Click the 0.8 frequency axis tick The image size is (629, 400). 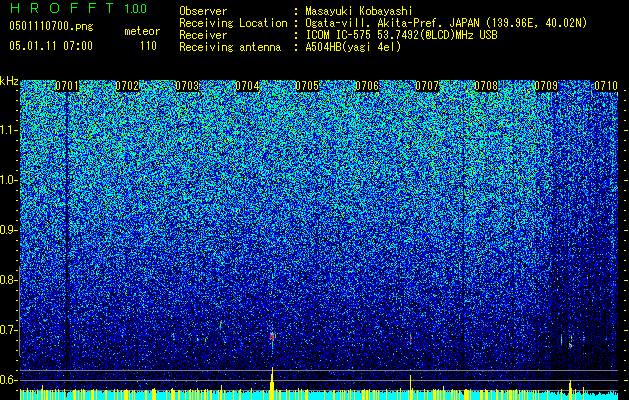tap(9, 280)
